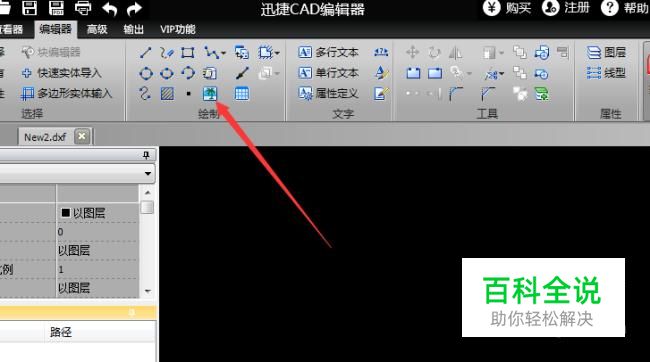Open the Layers 图层 panel
650x362 pixels.
(x=606, y=52)
